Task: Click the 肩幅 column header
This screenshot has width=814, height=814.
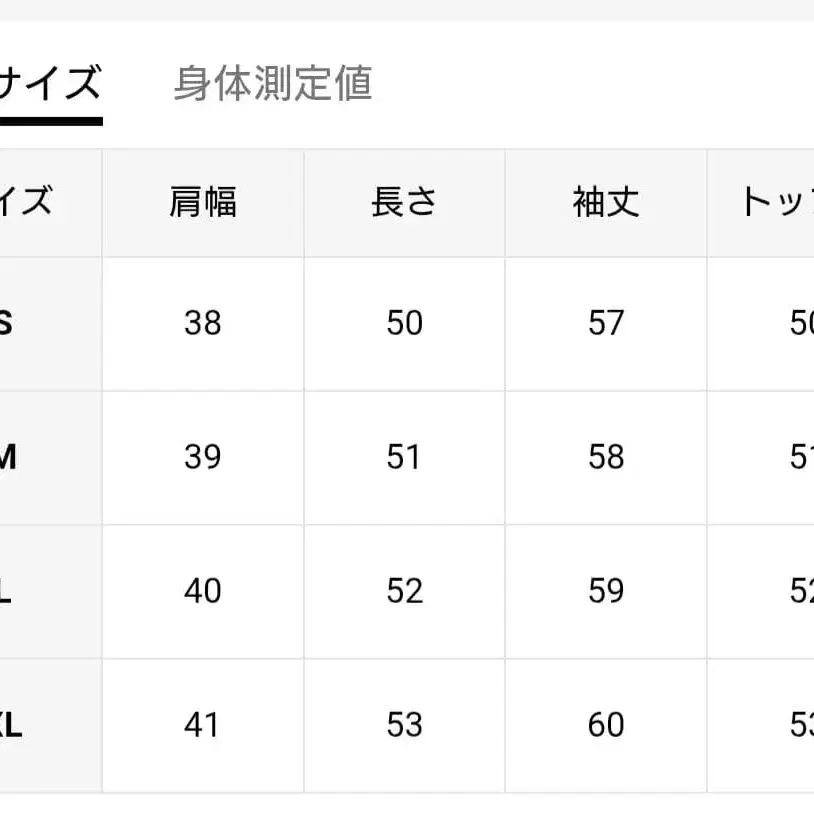Action: 202,202
